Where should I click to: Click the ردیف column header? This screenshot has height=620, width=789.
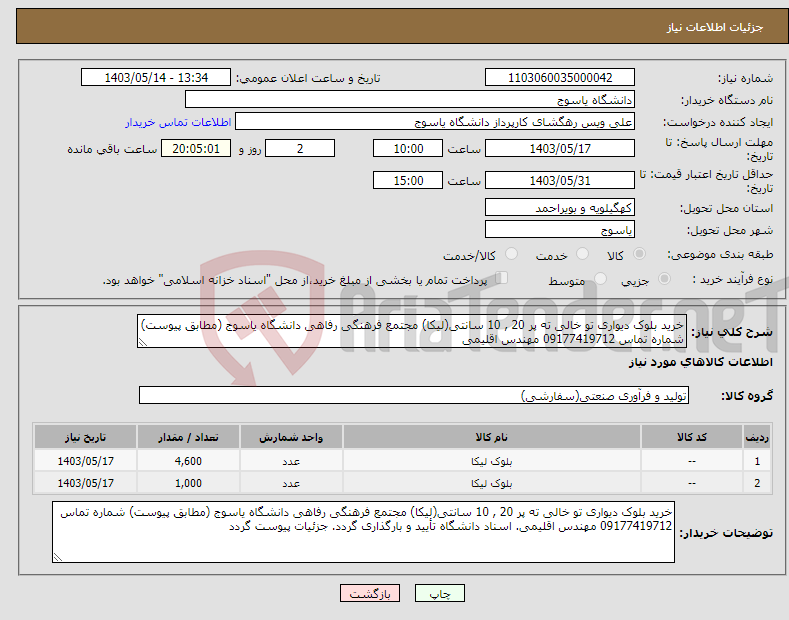pyautogui.click(x=757, y=437)
